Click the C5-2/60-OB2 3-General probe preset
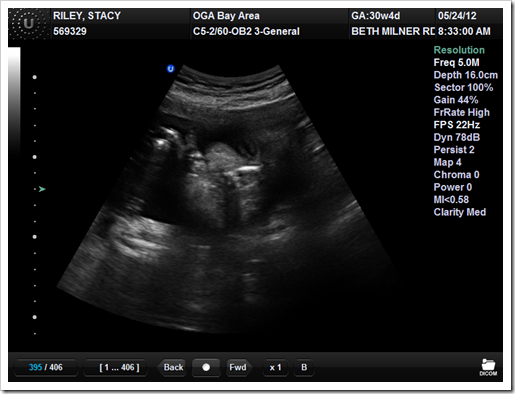 point(246,31)
